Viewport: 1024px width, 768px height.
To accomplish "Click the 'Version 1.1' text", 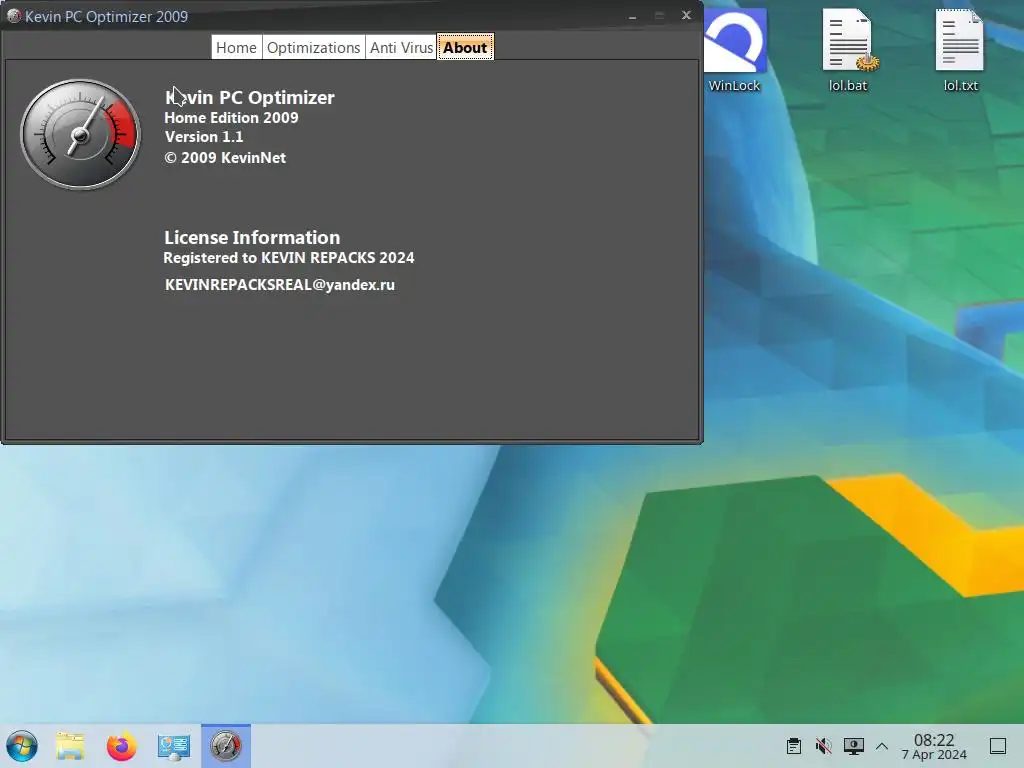I will [x=204, y=136].
